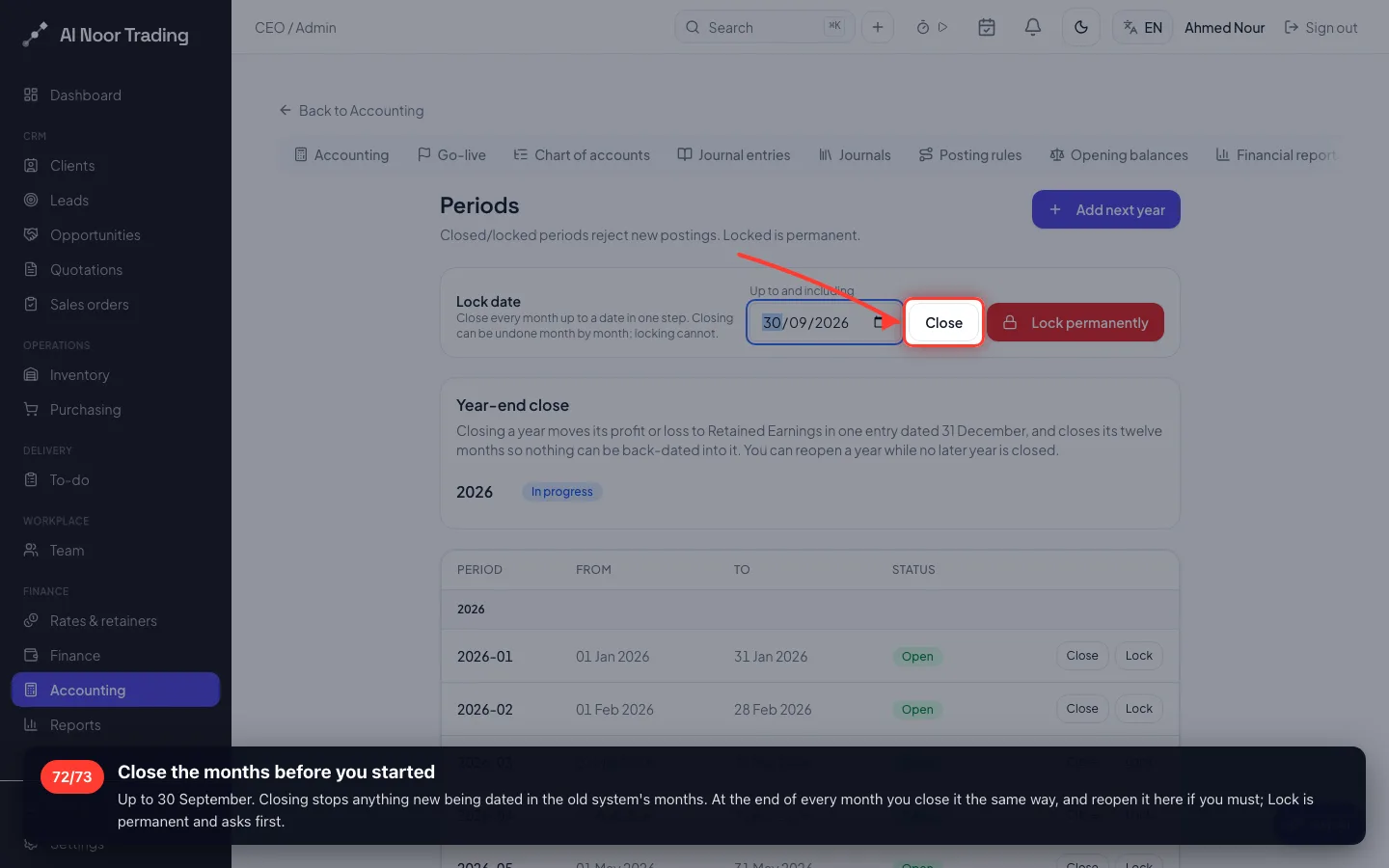Go to Inventory in the sidebar

[116, 375]
